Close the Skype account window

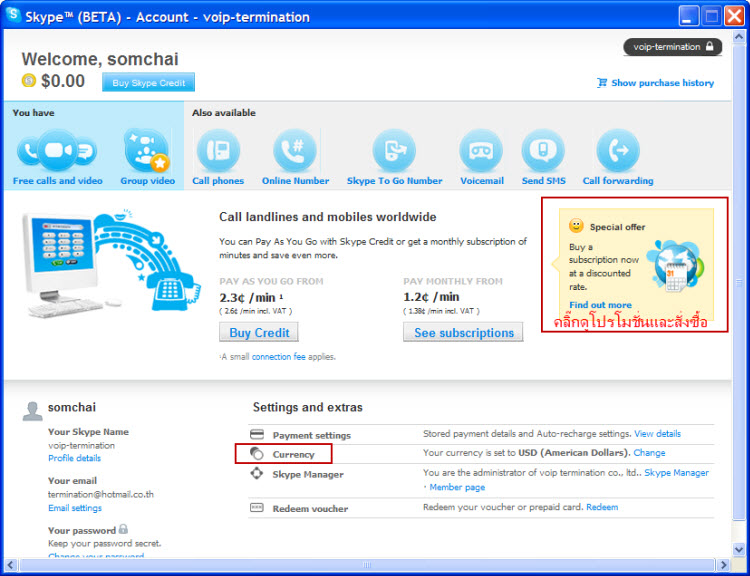click(734, 16)
